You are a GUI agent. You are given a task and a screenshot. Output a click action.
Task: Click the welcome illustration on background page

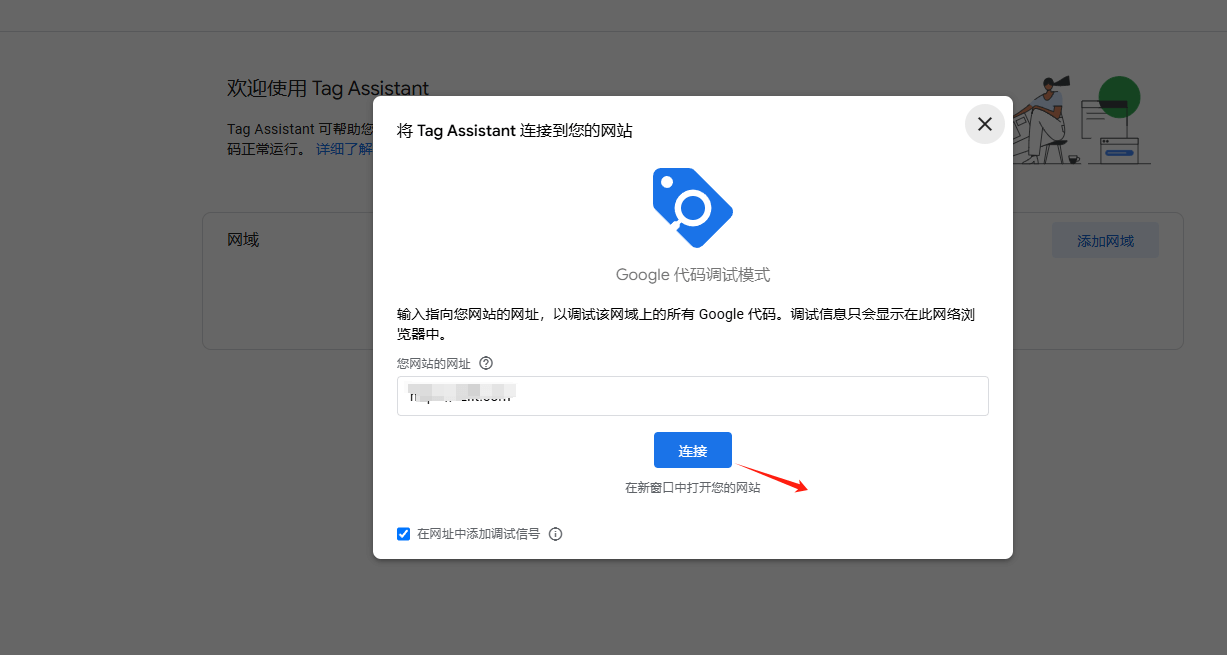click(x=1080, y=120)
